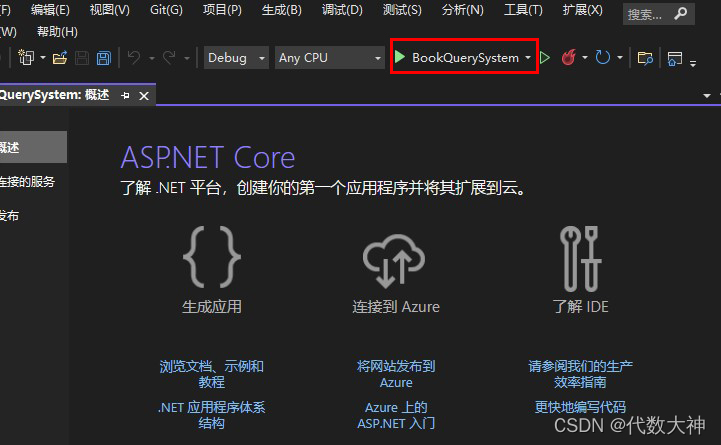The width and height of the screenshot is (721, 445).
Task: Click the ASP.NET Core heading
Action: pos(207,158)
